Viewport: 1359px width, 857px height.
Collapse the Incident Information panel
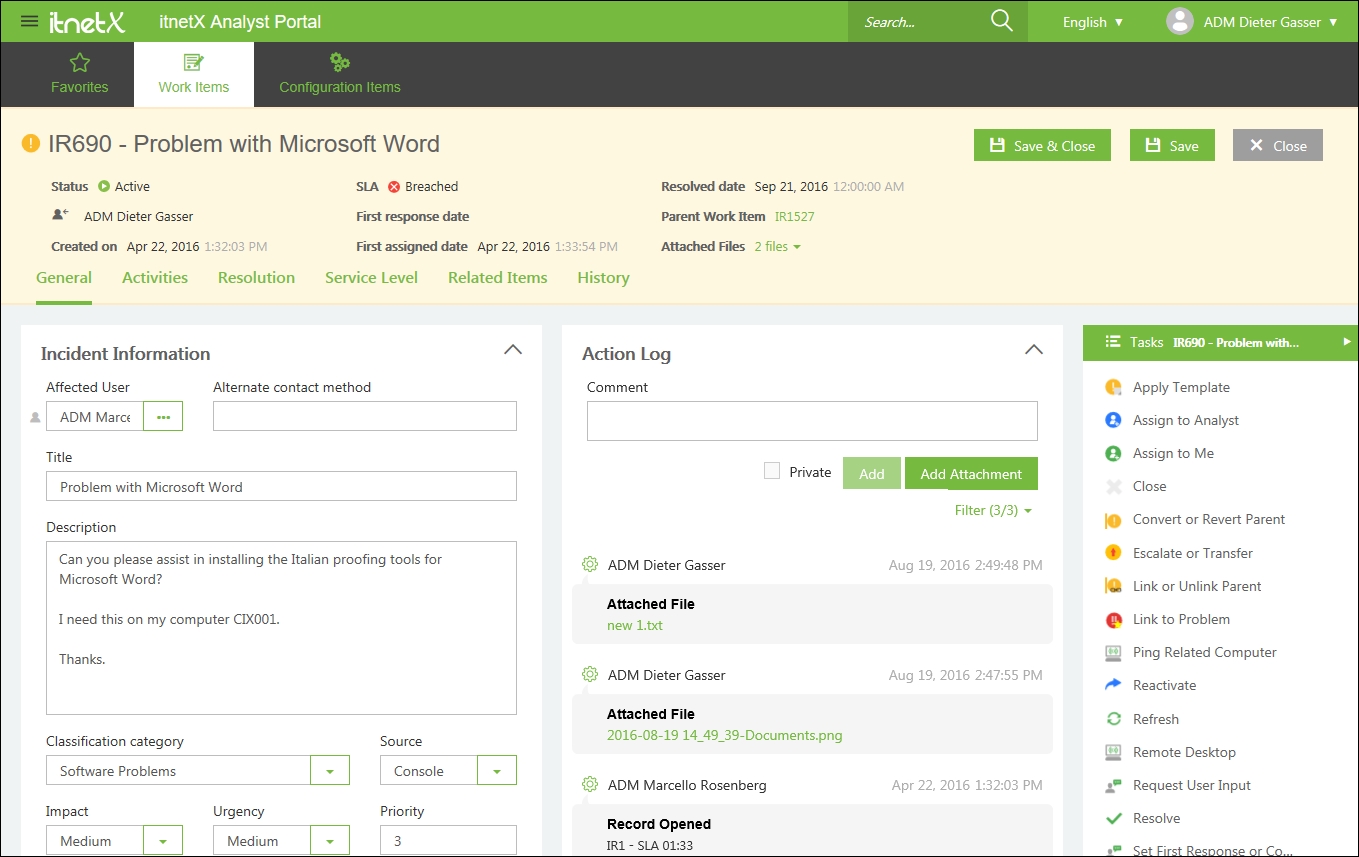coord(512,350)
